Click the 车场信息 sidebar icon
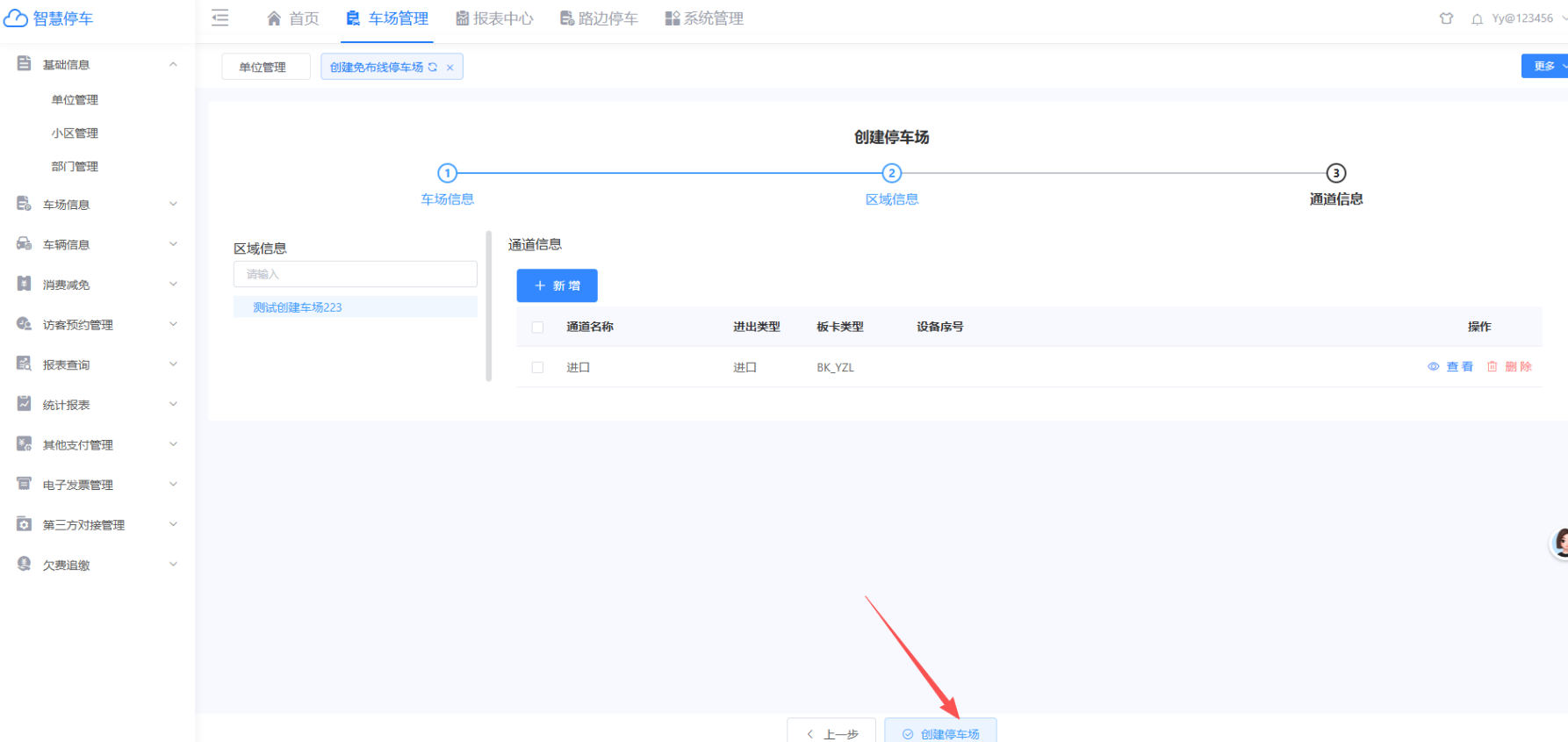The image size is (1568, 742). point(25,204)
